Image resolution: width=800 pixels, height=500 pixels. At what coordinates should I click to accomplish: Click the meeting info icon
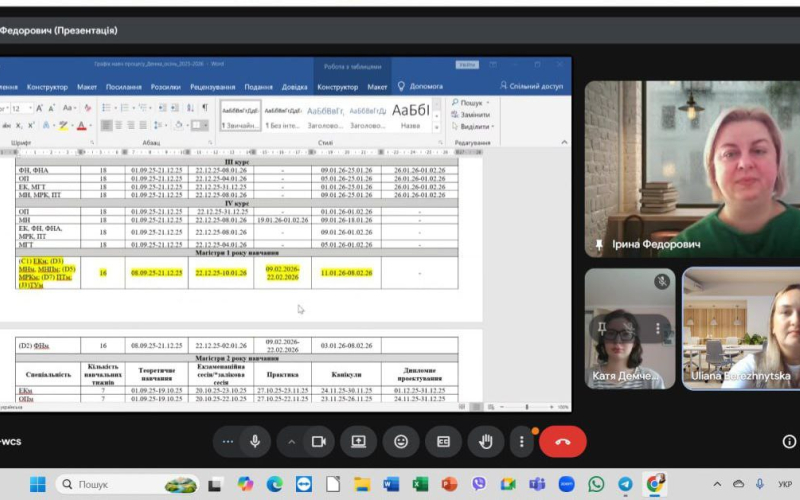789,441
